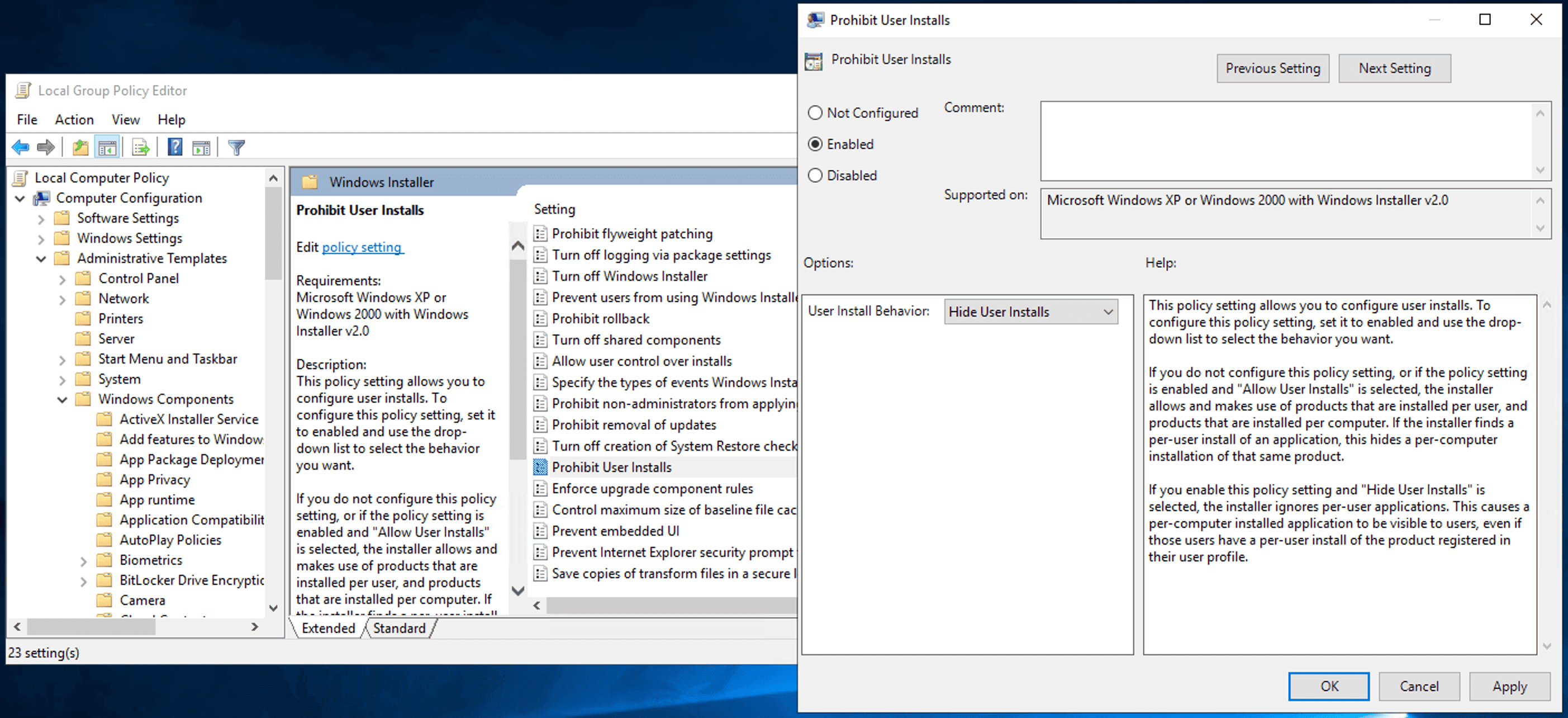Click the Filter funnel icon
Image resolution: width=1568 pixels, height=718 pixels.
(236, 148)
